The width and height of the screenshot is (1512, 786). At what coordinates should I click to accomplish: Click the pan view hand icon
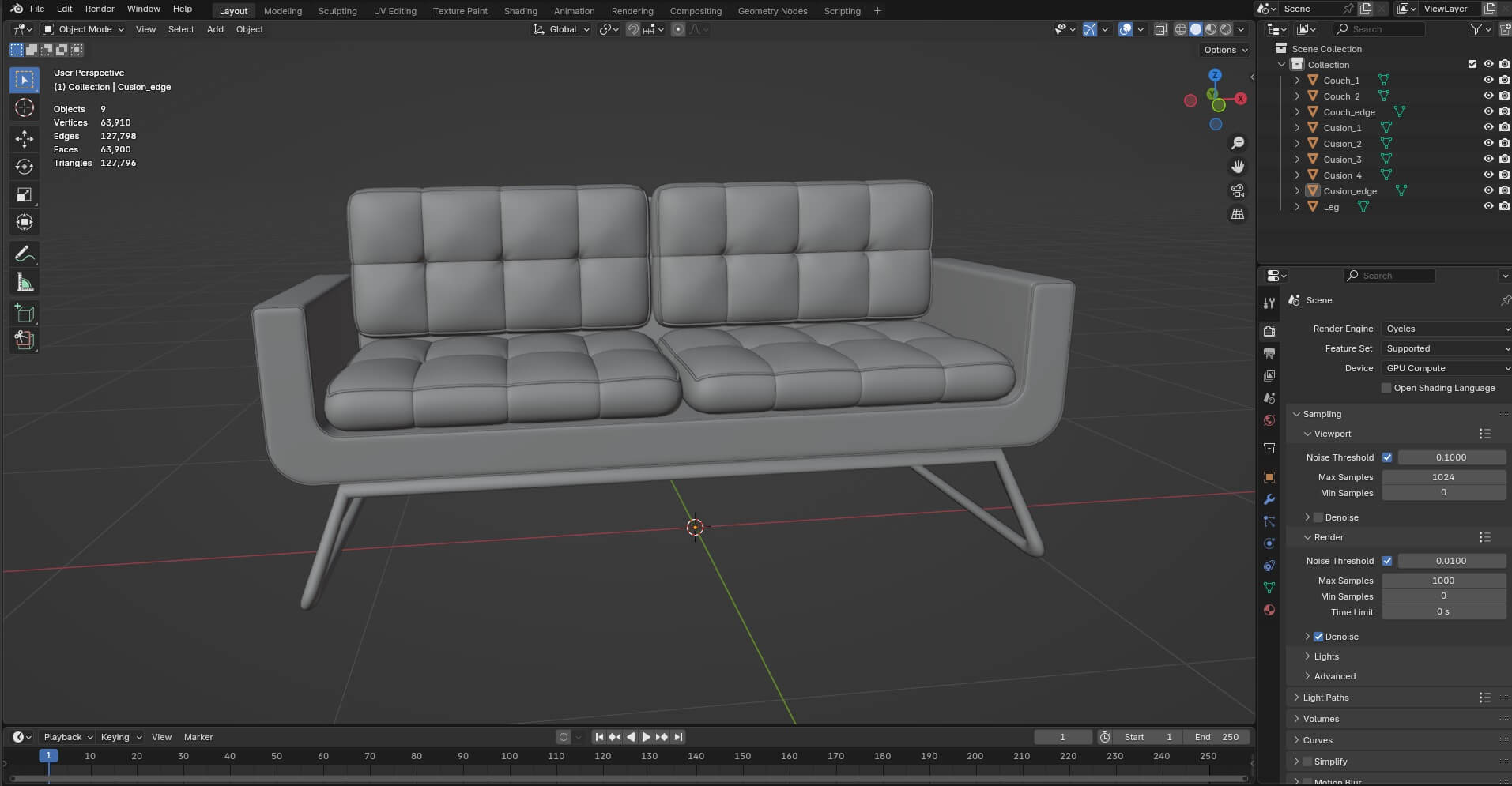pos(1238,167)
